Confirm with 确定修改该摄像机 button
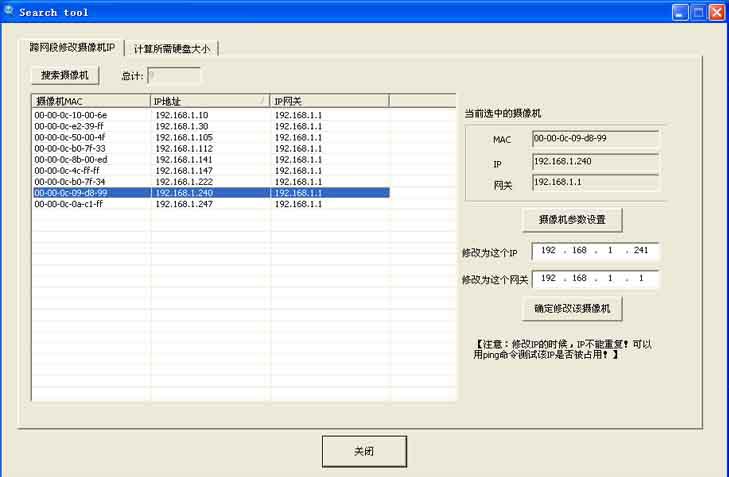 click(572, 308)
